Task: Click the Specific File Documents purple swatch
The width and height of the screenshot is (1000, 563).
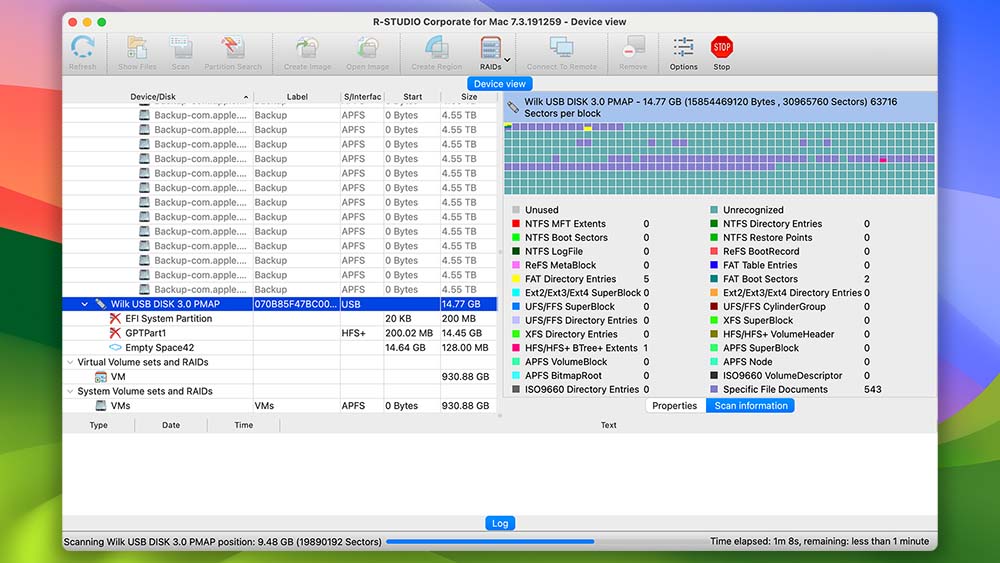Action: (x=714, y=390)
